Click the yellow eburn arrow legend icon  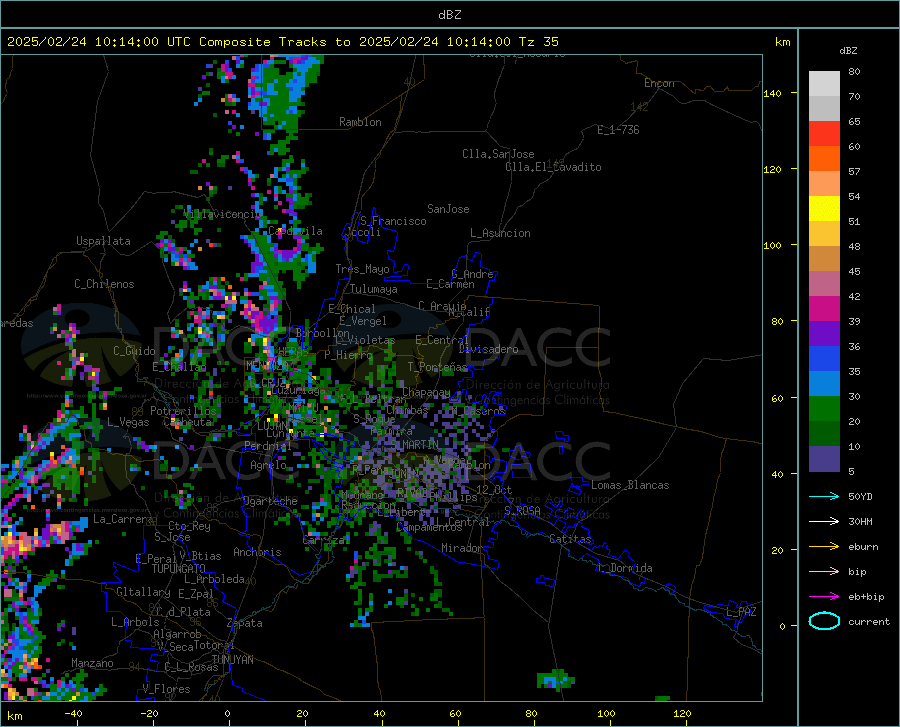pos(824,547)
